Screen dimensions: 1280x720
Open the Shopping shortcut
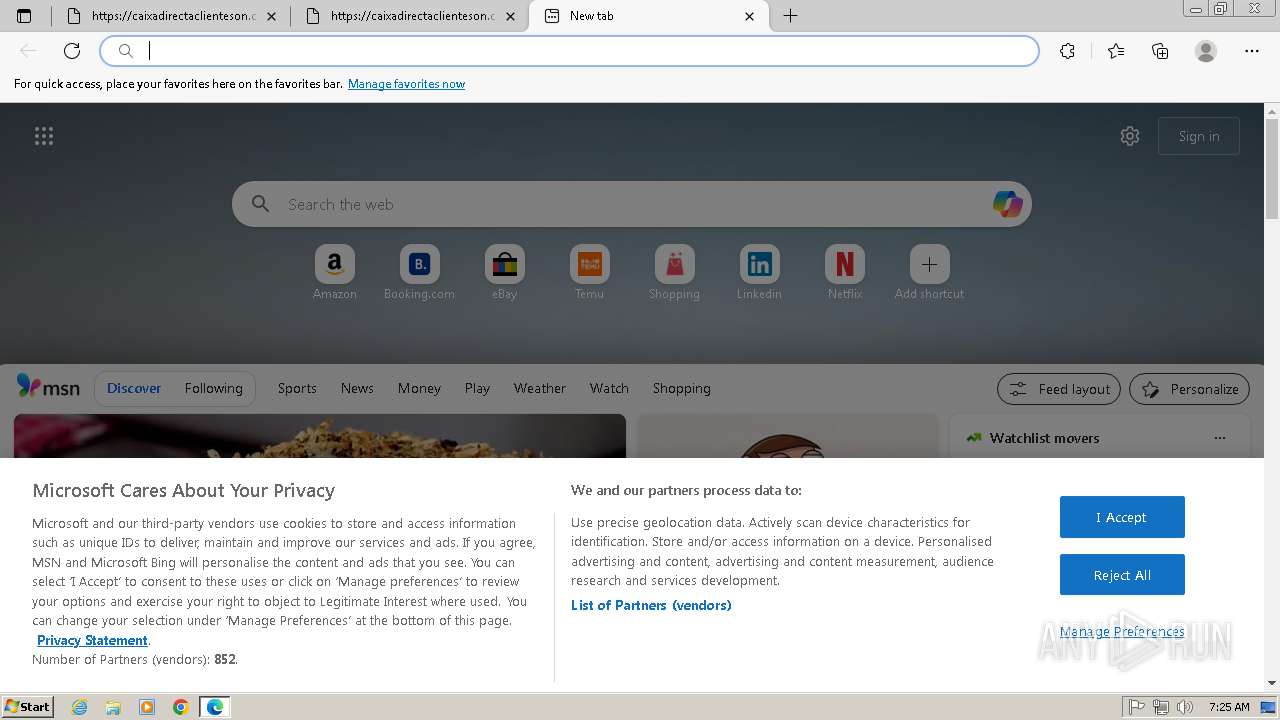pyautogui.click(x=674, y=273)
